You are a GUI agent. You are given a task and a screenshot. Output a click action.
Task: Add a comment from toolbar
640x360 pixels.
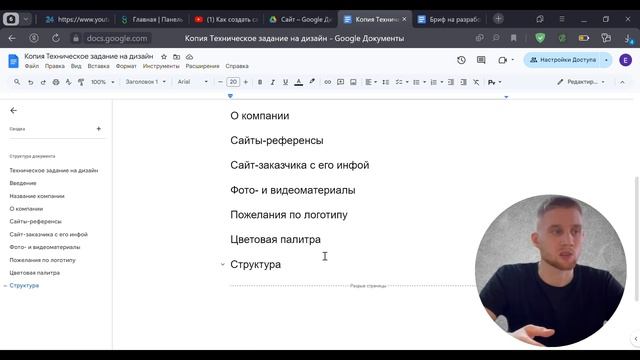[340, 82]
